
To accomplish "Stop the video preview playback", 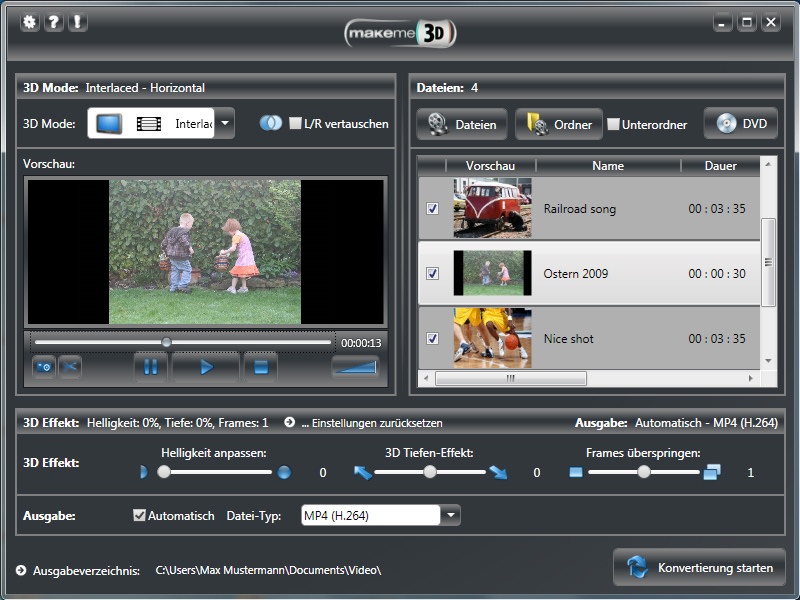I will [x=260, y=367].
